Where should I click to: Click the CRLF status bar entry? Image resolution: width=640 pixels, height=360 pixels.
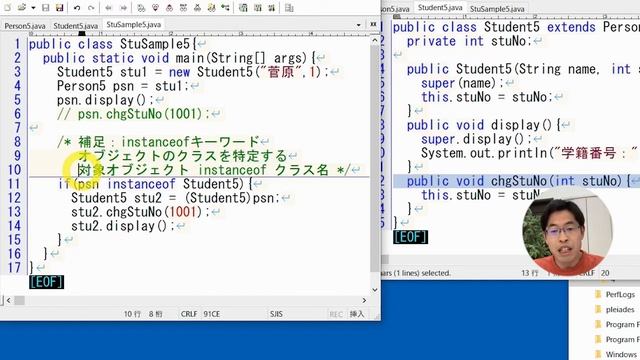(189, 314)
